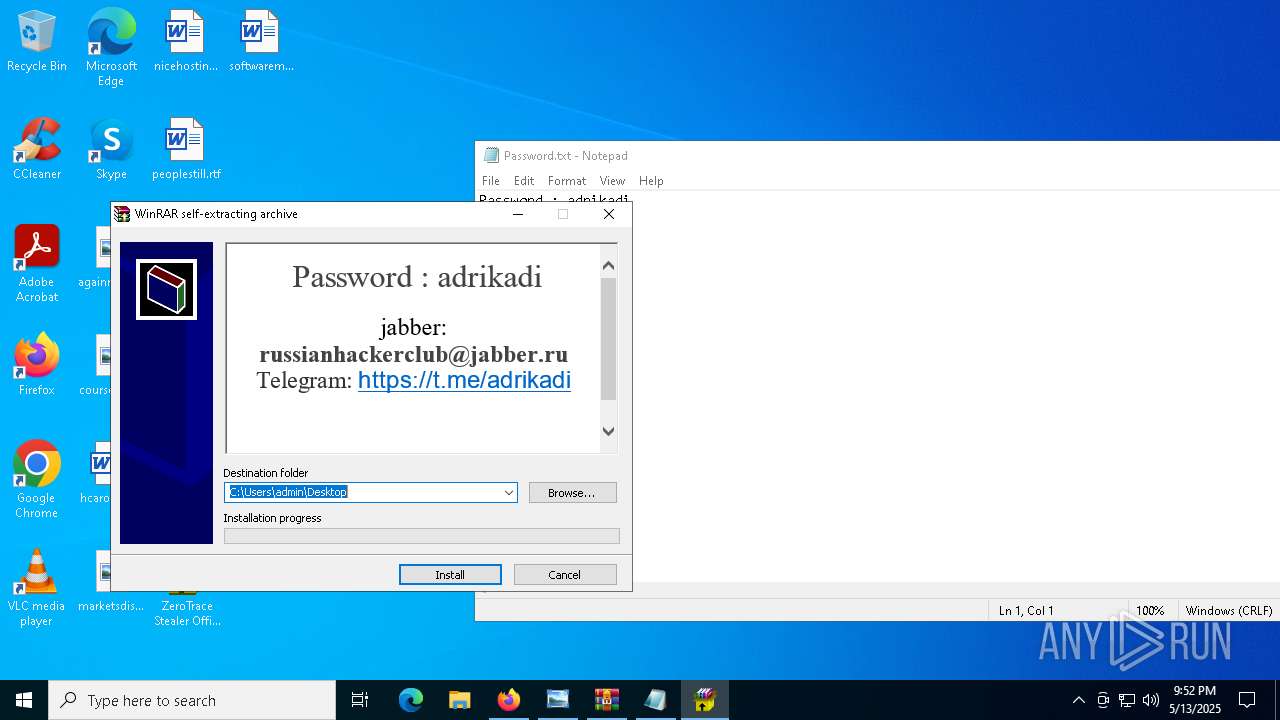Click the Type here to search box
Screen dimensions: 1280x720
coord(192,700)
